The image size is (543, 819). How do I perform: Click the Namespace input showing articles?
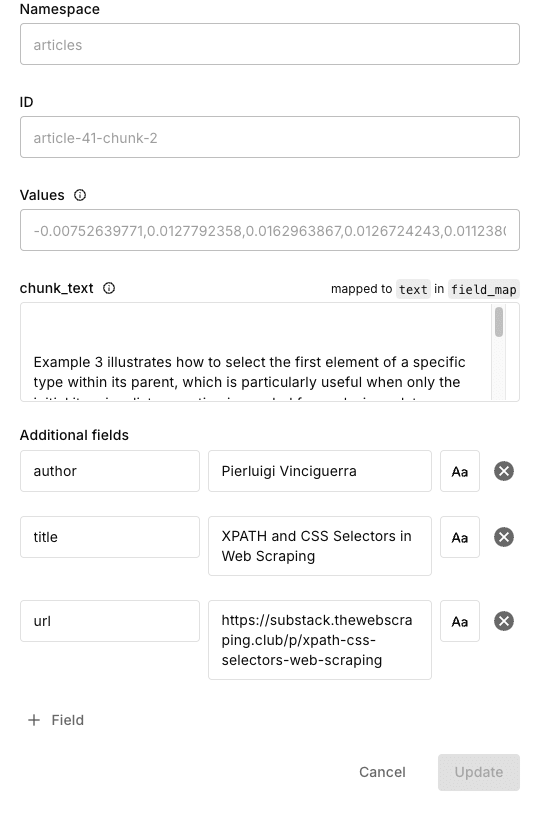270,44
